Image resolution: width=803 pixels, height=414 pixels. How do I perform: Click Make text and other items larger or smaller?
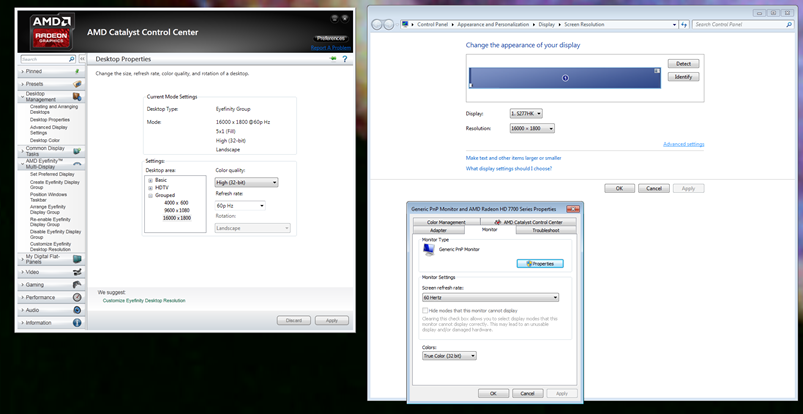click(513, 158)
